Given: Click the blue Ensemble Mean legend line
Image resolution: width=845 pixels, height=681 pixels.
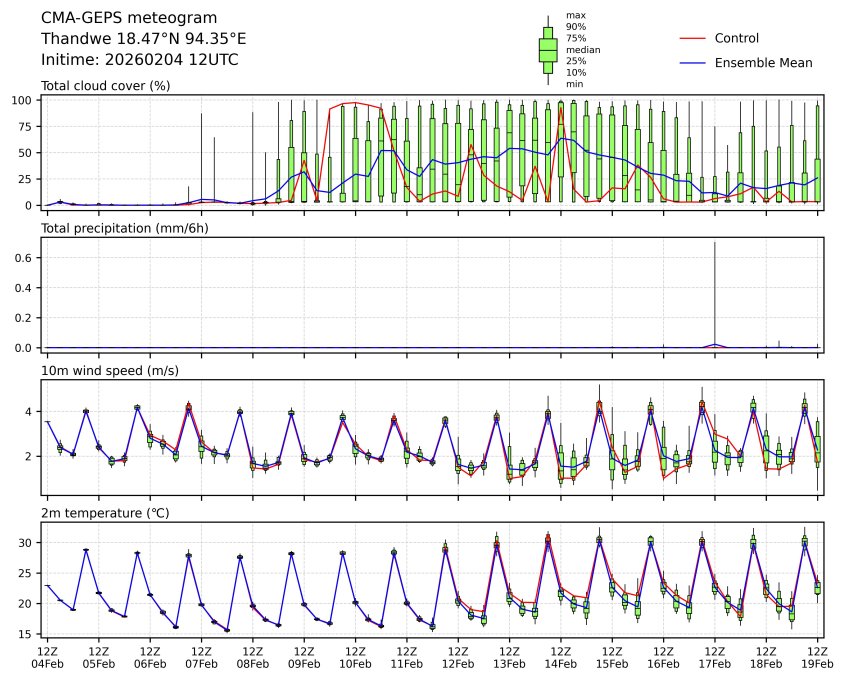Looking at the screenshot, I should (x=692, y=63).
